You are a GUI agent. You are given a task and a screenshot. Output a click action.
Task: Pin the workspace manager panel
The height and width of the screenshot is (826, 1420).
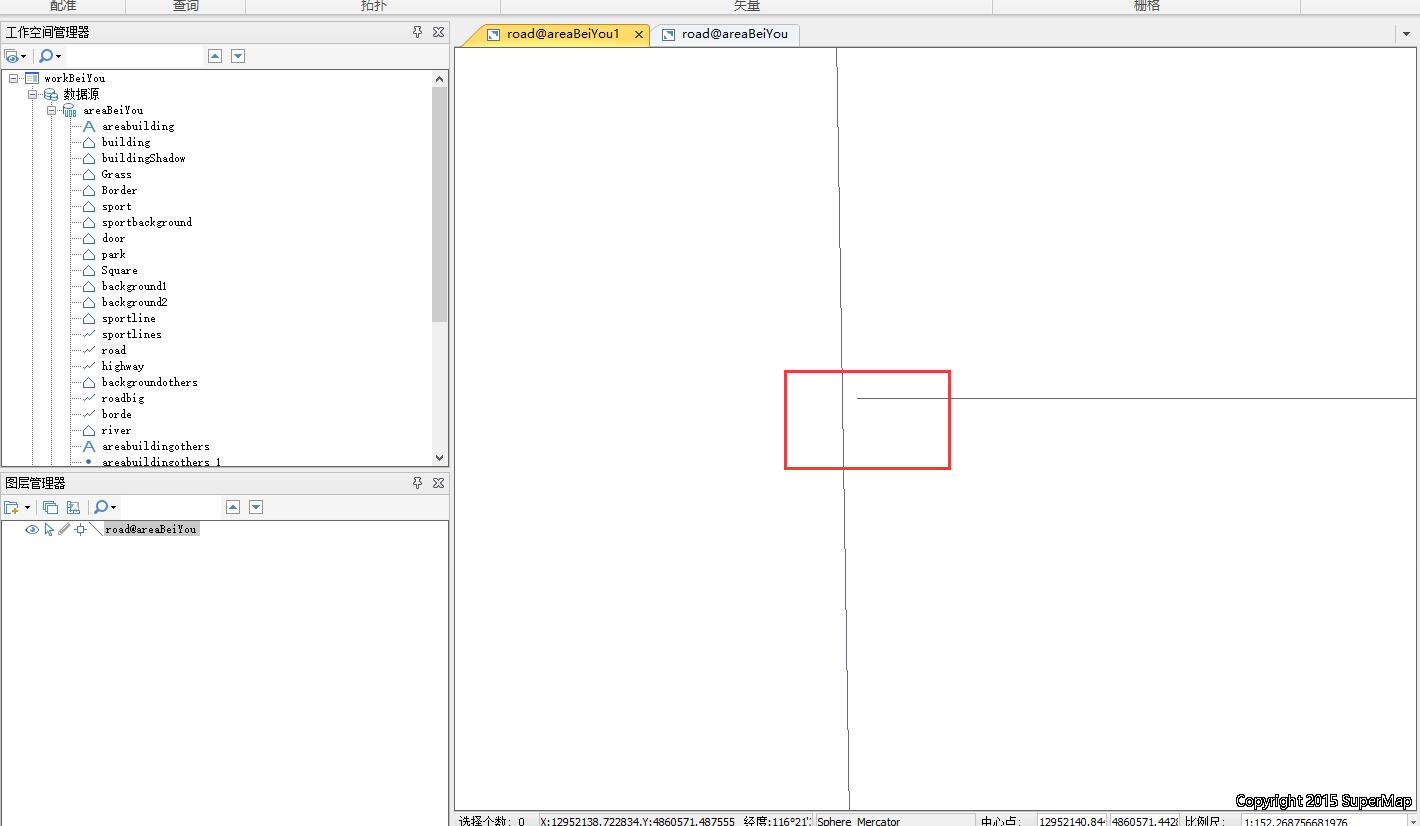point(418,32)
